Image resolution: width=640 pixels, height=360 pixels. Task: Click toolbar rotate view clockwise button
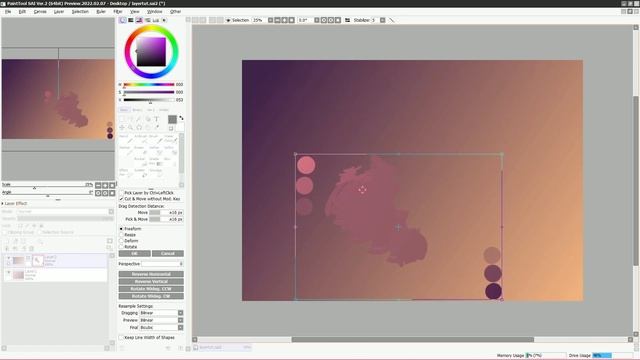pos(331,20)
